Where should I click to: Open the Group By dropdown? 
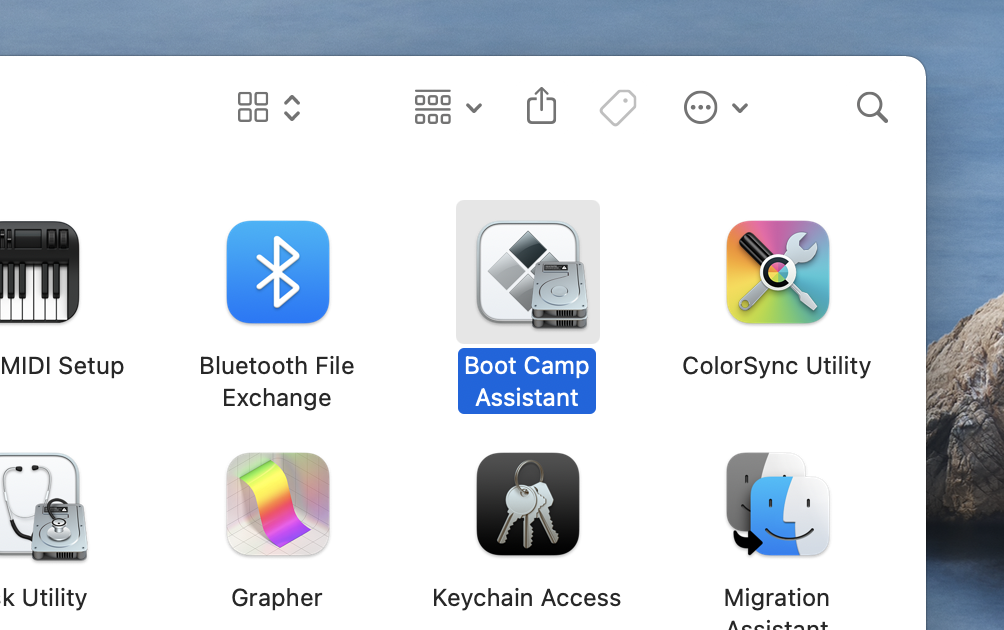[433, 107]
